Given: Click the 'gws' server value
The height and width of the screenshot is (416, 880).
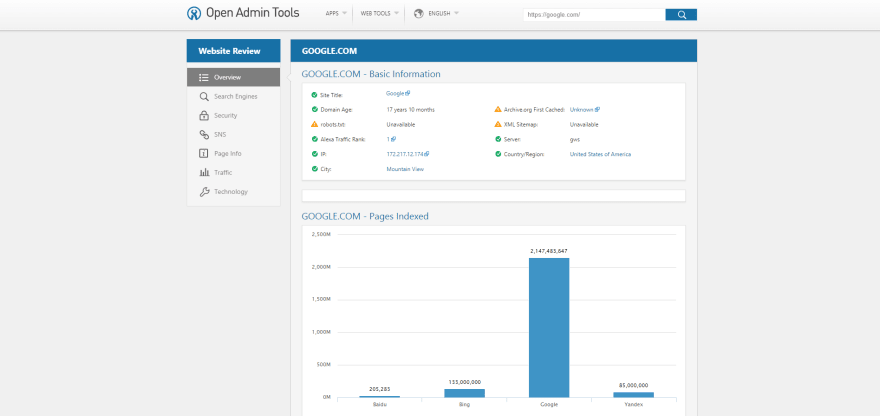Looking at the screenshot, I should [x=575, y=139].
